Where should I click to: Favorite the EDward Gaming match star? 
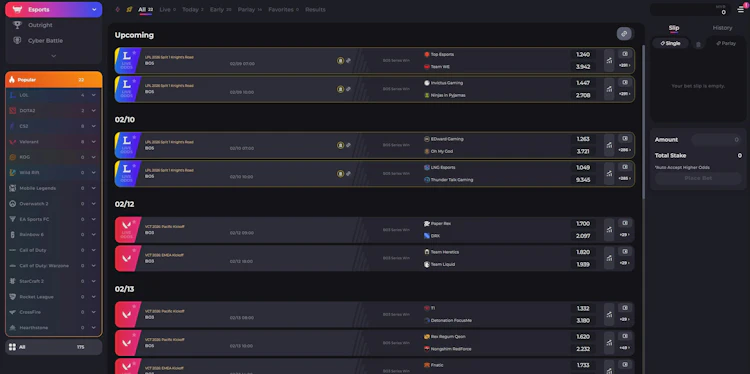134,136
